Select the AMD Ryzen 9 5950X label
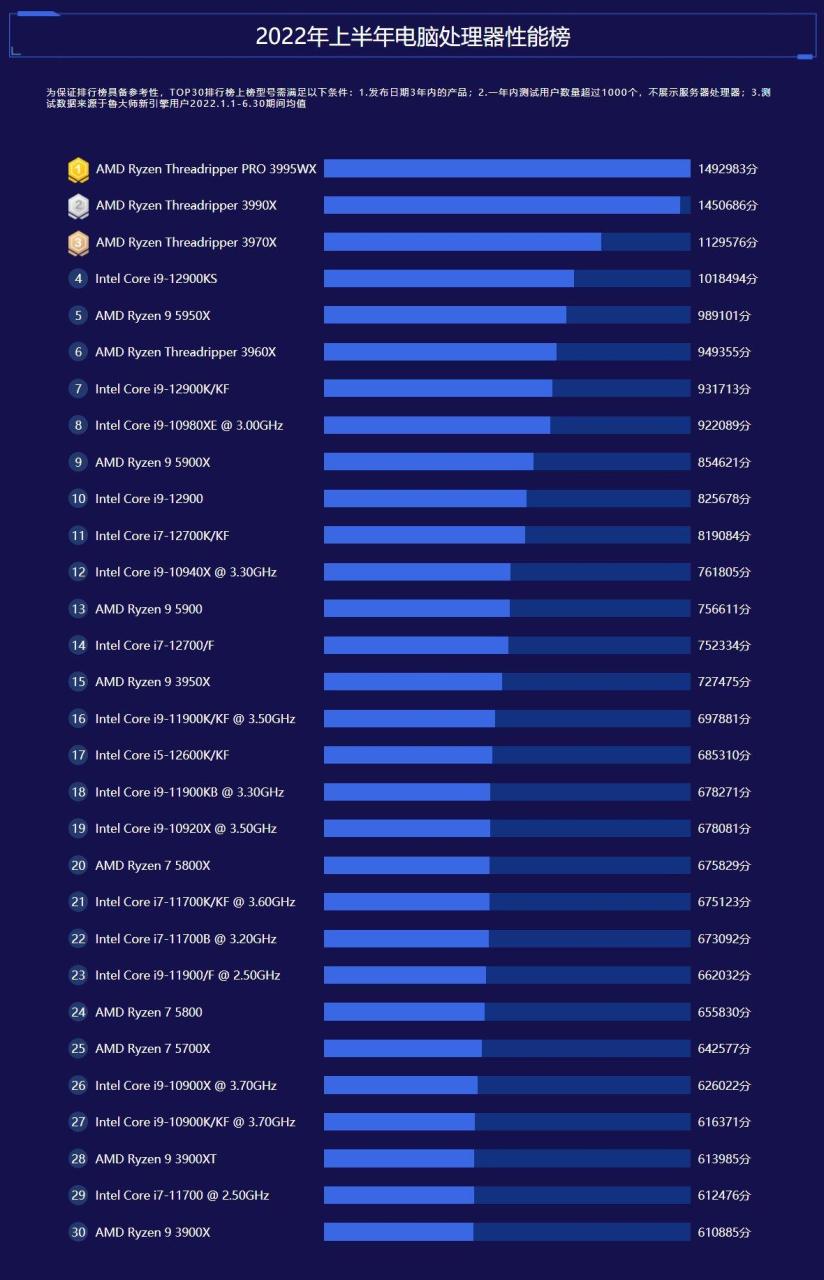 pos(153,316)
